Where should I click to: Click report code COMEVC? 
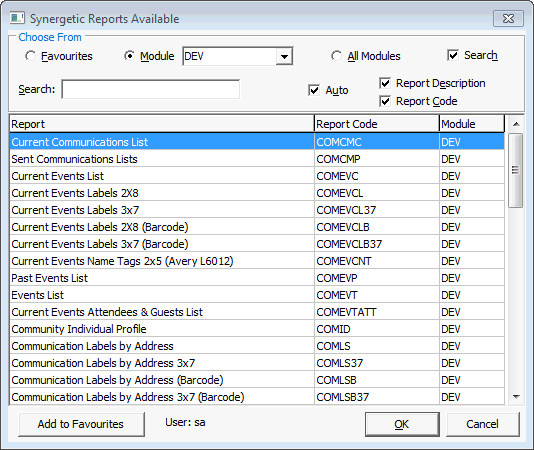377,176
